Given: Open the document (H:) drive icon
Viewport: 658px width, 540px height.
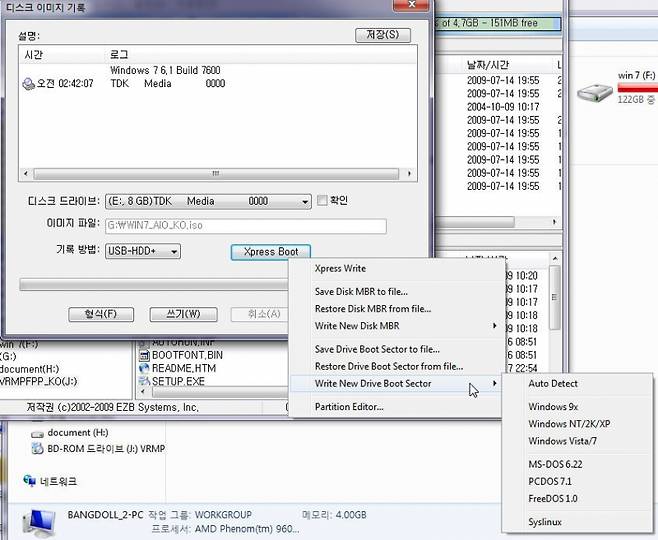Looking at the screenshot, I should tap(37, 433).
